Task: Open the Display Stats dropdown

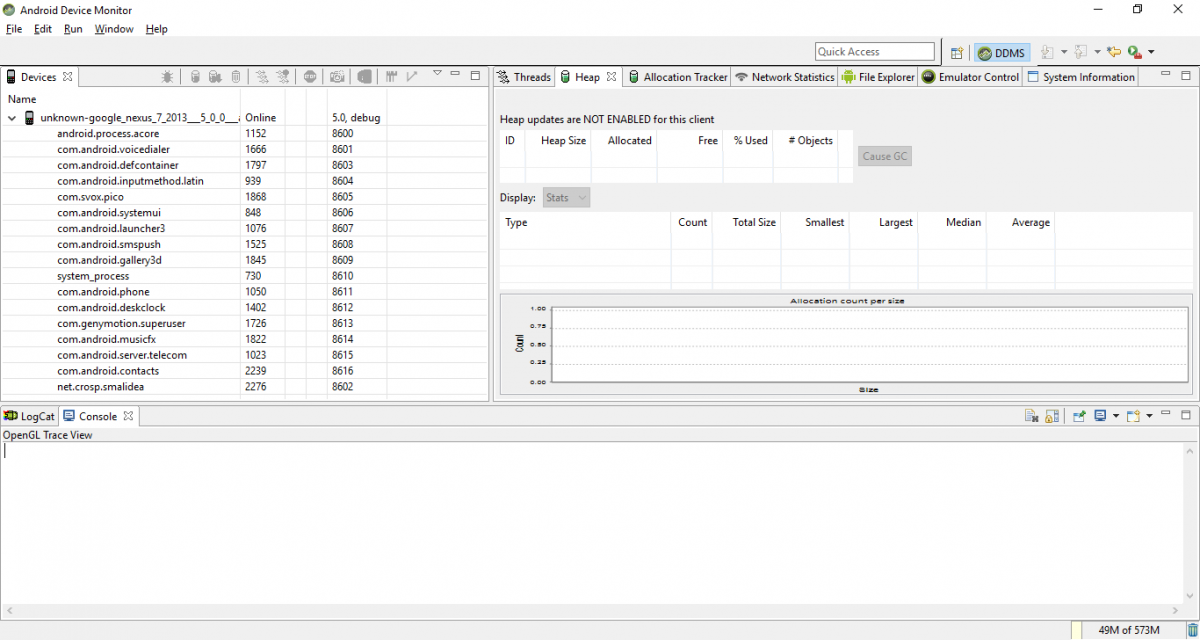Action: tap(566, 197)
